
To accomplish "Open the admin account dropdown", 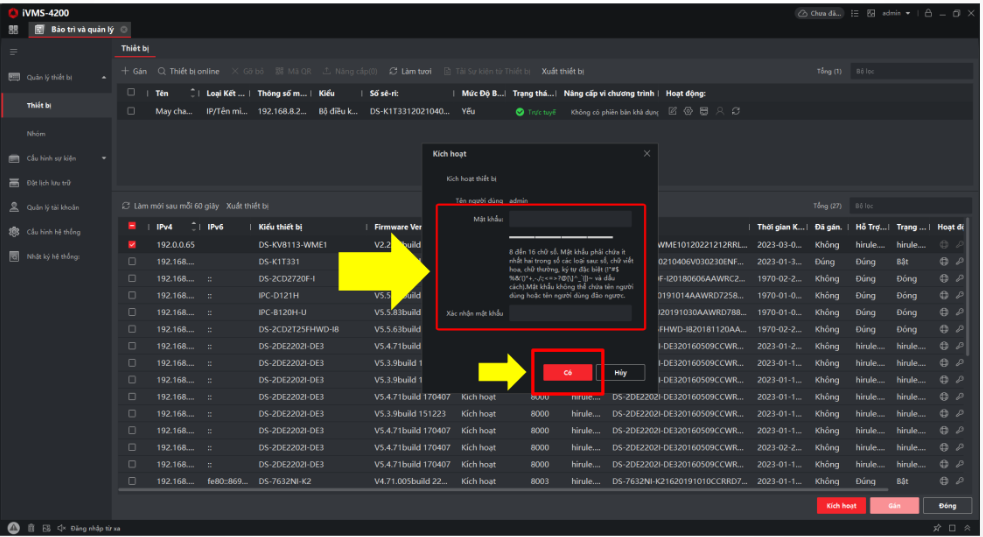I will point(896,13).
